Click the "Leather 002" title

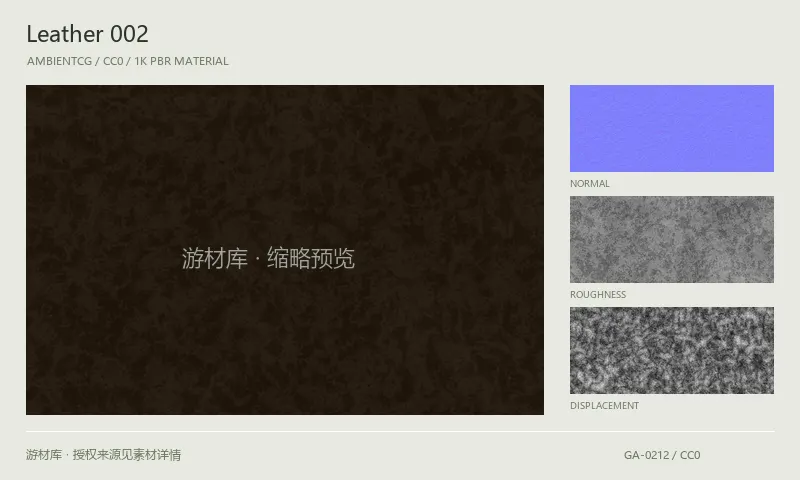87,34
